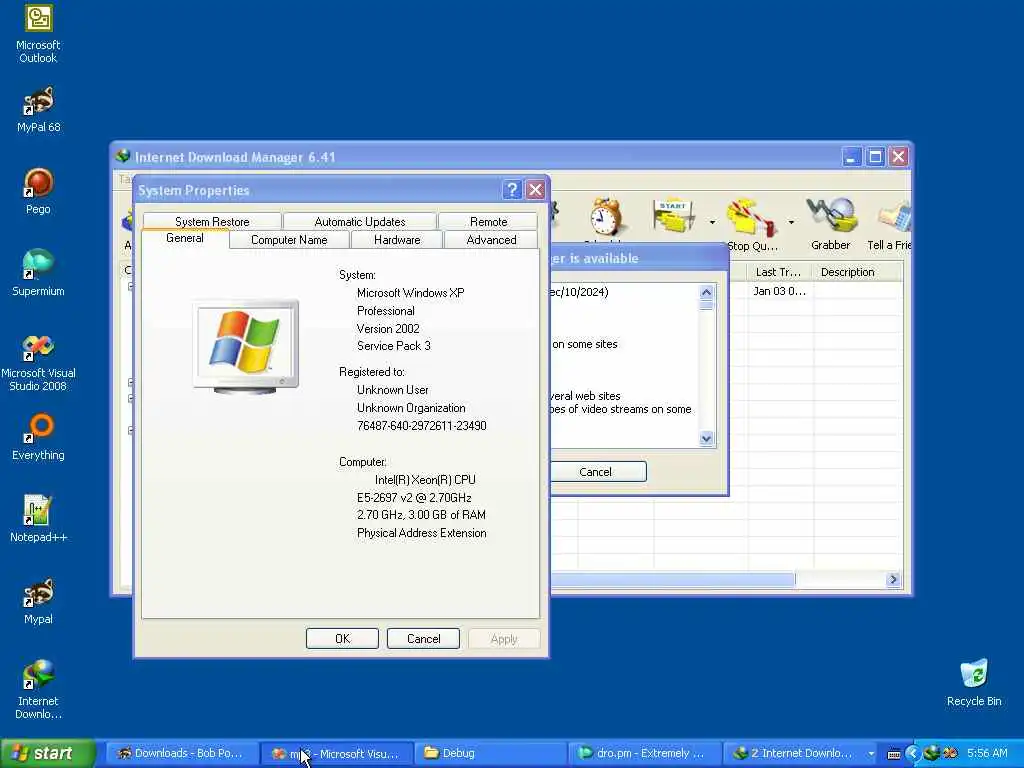
Task: Click the Last Try column header
Action: tap(778, 272)
